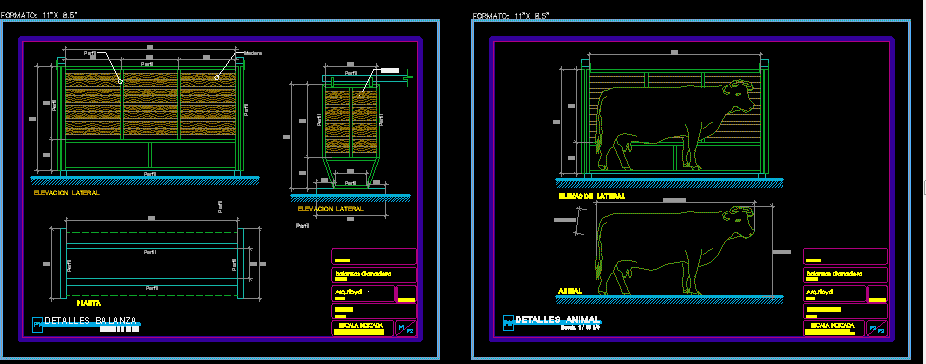
Task: Select the sheet number box in left title block
Action: (406, 329)
